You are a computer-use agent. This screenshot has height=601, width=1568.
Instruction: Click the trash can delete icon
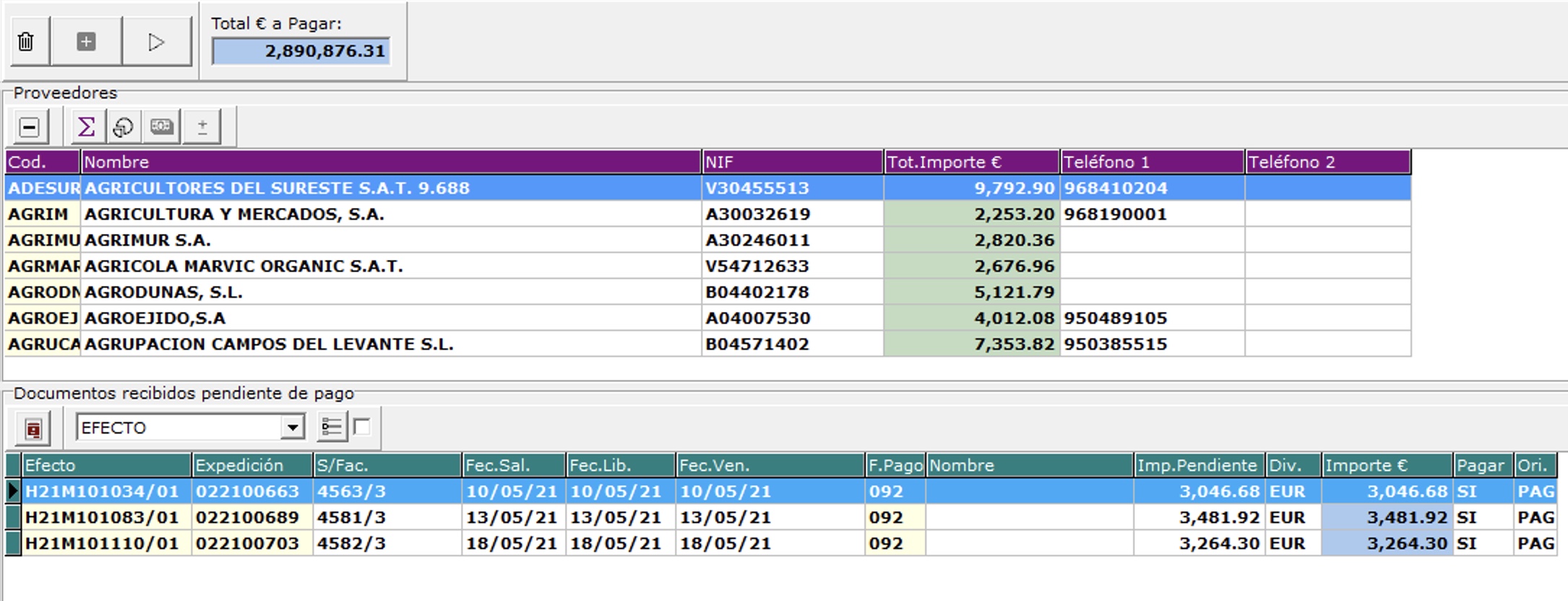[x=26, y=42]
